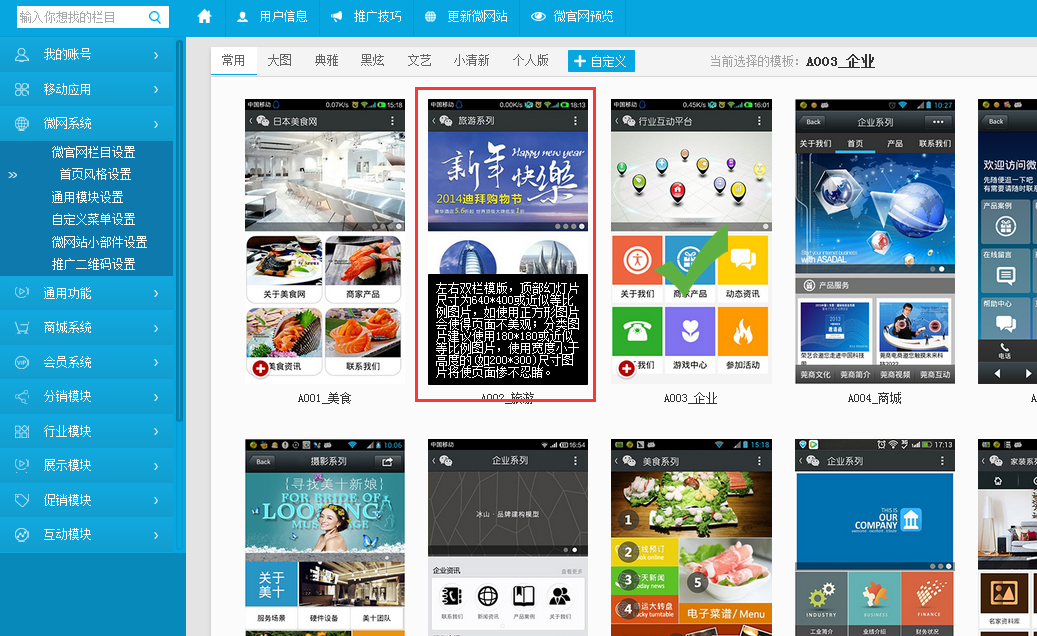Switch to the 小清新 tab
Viewport: 1037px width, 636px height.
pos(471,61)
